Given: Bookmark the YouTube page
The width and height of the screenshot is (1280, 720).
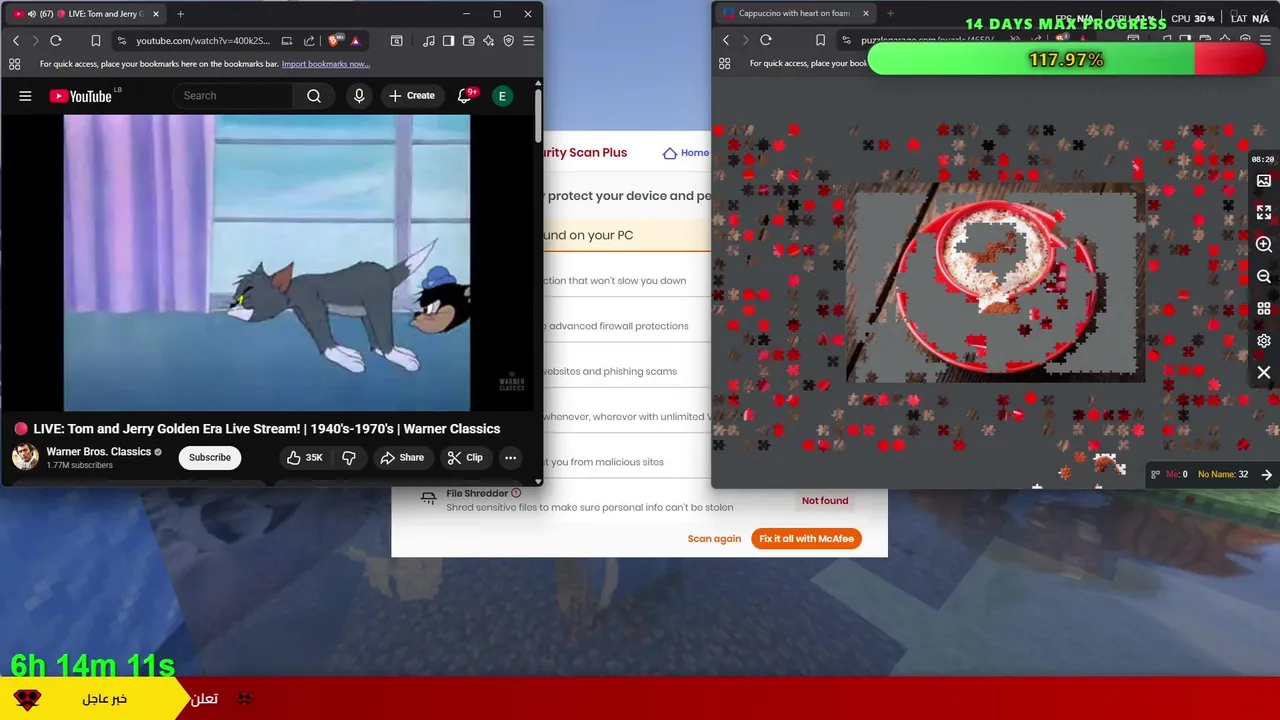Looking at the screenshot, I should pyautogui.click(x=96, y=41).
